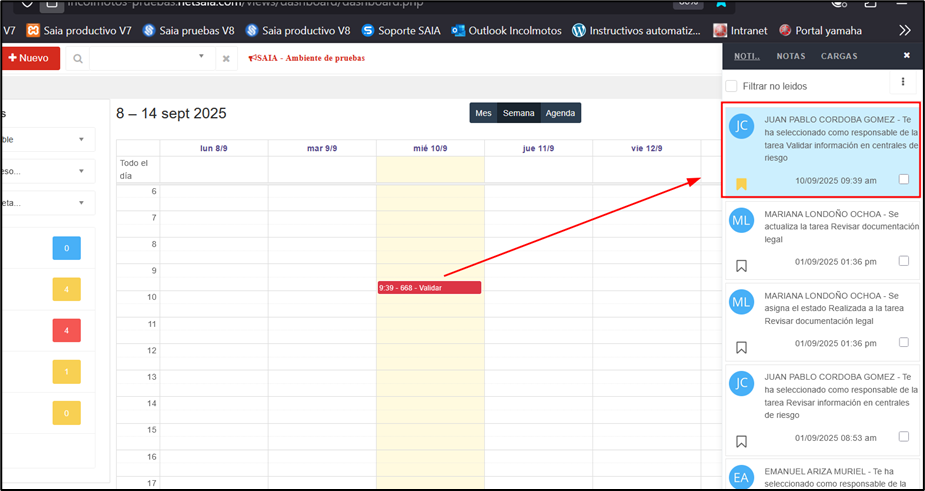Tick the checkbox on the 08:53 am notification
The image size is (925, 491).
click(x=904, y=437)
